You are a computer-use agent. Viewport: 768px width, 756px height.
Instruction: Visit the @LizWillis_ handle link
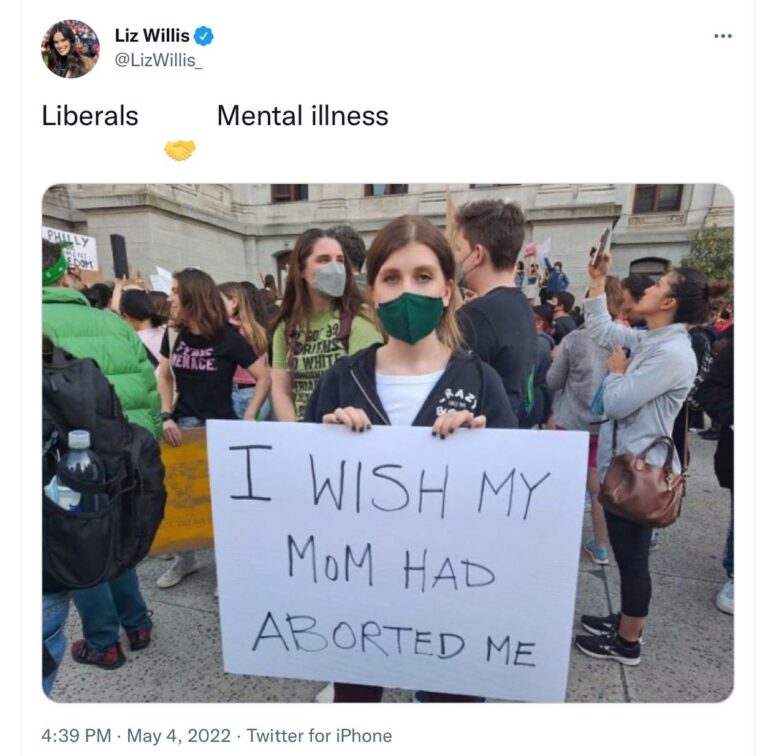(x=158, y=60)
